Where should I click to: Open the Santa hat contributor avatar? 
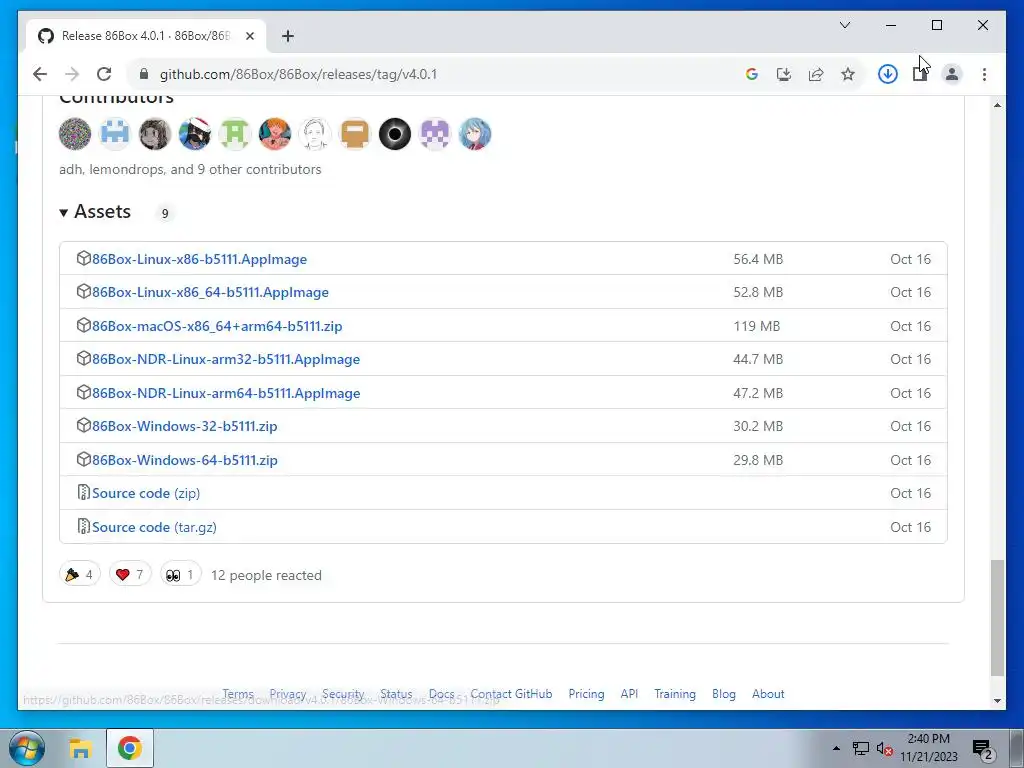[195, 134]
